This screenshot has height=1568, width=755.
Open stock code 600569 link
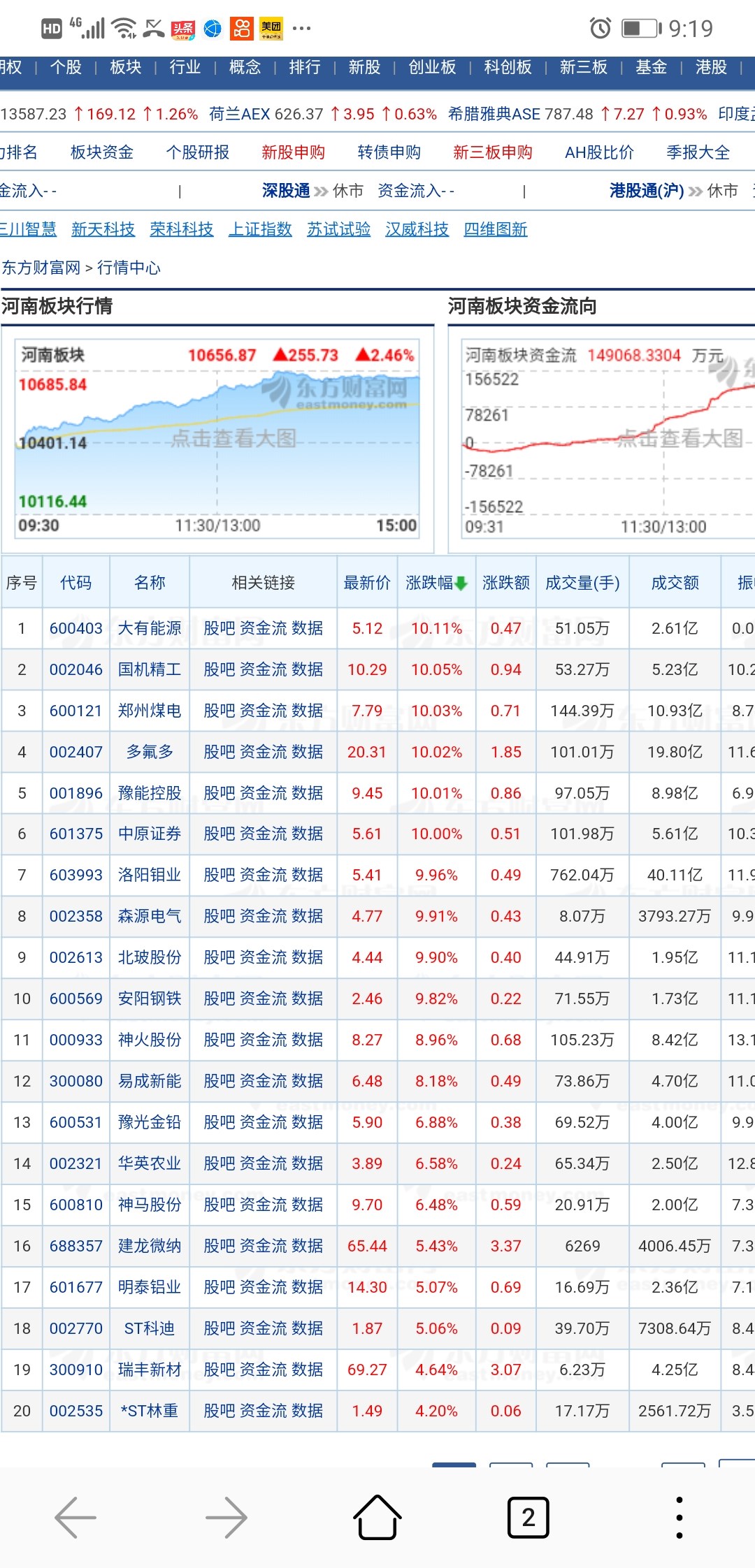click(x=76, y=999)
